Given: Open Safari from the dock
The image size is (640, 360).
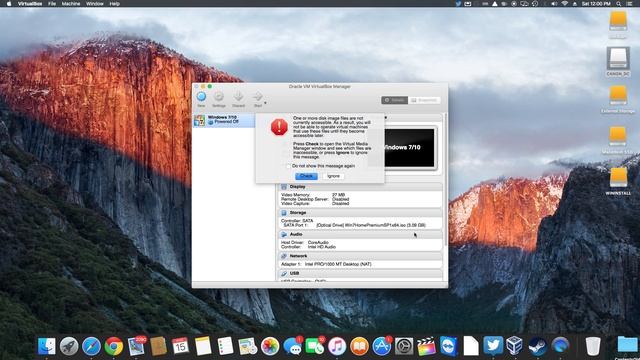Looking at the screenshot, I should coord(91,346).
